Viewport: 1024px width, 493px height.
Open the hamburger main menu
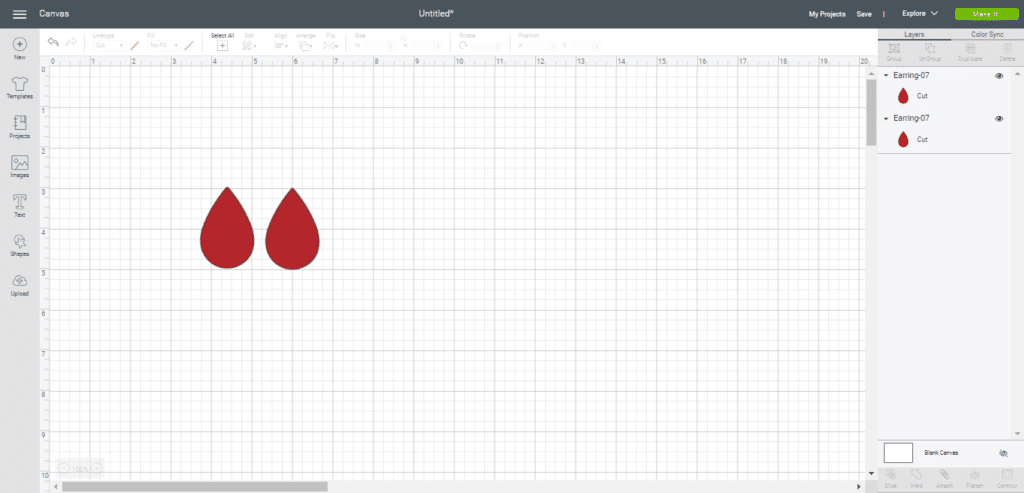(x=19, y=14)
